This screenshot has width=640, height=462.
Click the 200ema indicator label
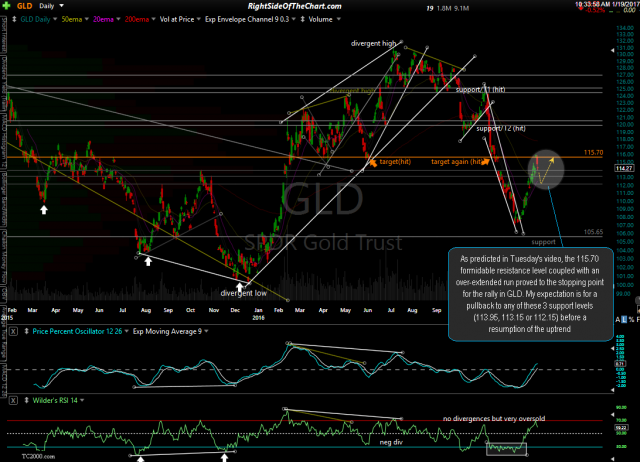pos(137,19)
